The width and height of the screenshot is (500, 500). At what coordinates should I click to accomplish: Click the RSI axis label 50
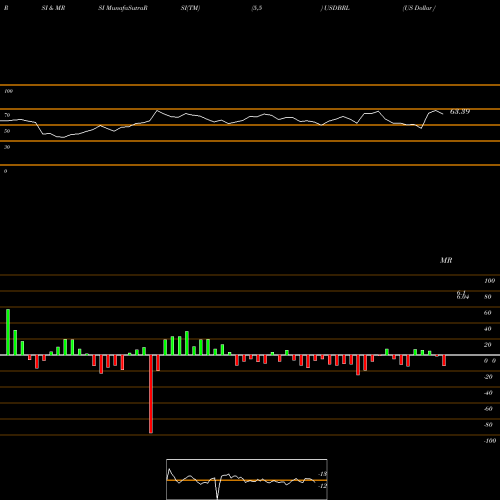coord(7,131)
